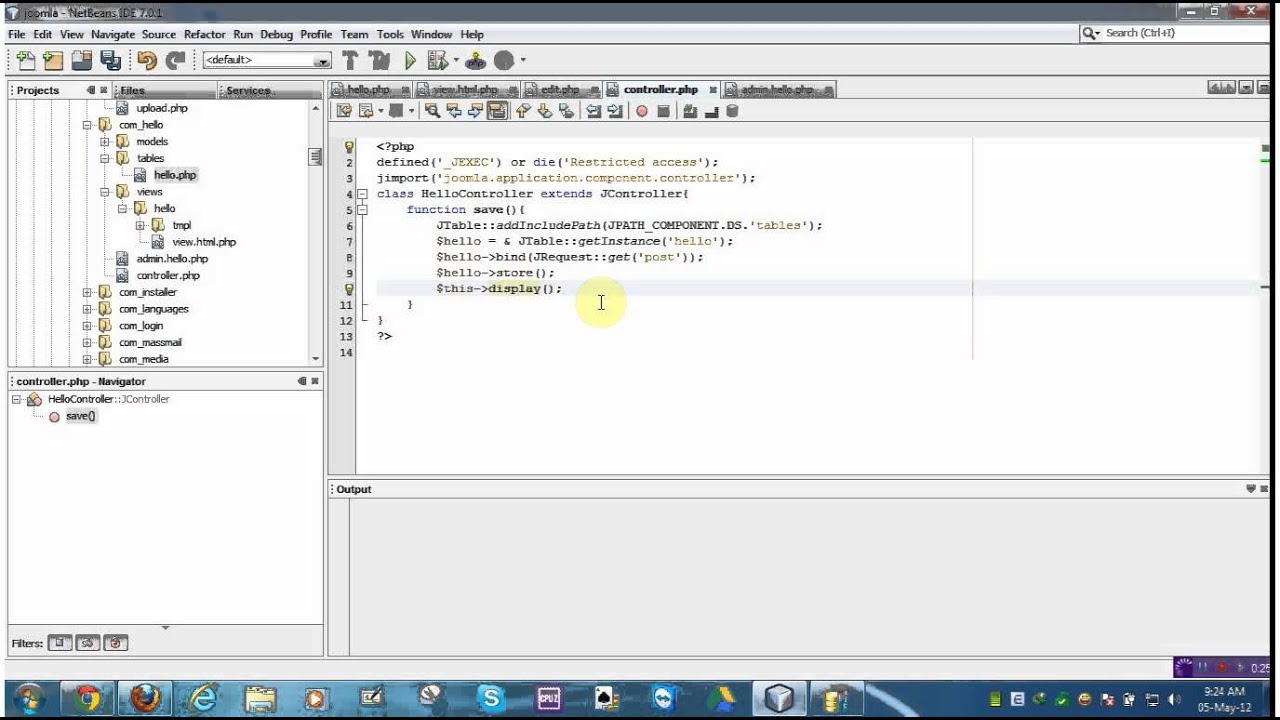The width and height of the screenshot is (1280, 720).
Task: Click the Find Selection magnifier icon
Action: click(x=432, y=111)
